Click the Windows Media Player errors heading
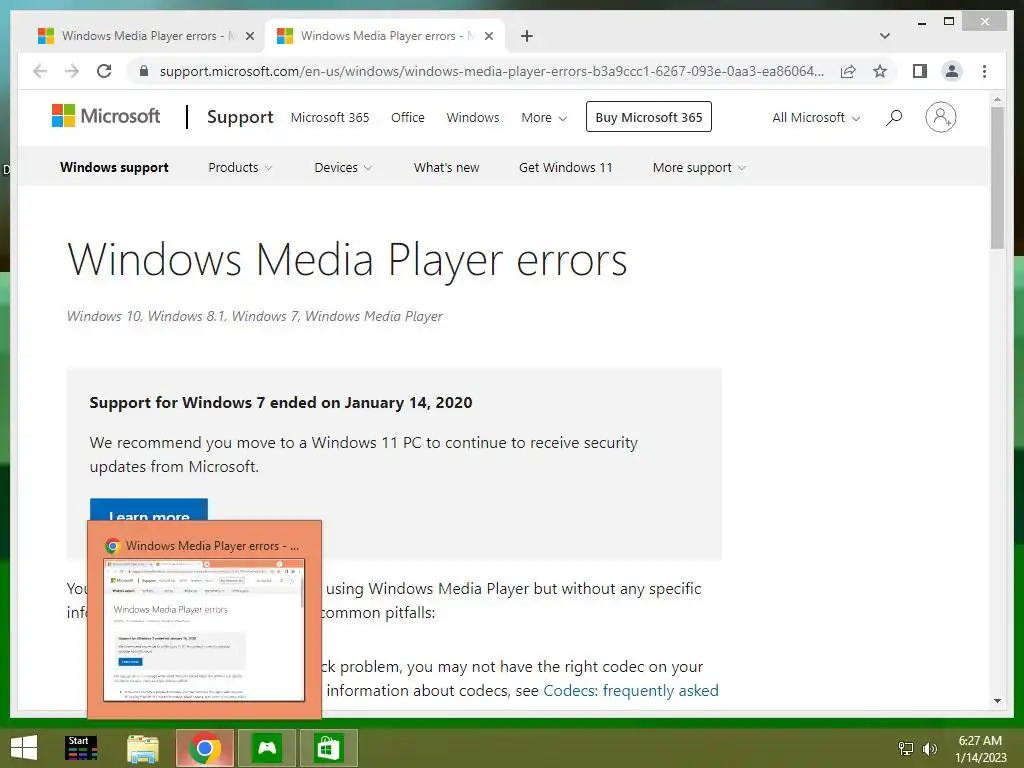Viewport: 1024px width, 768px height. point(347,259)
